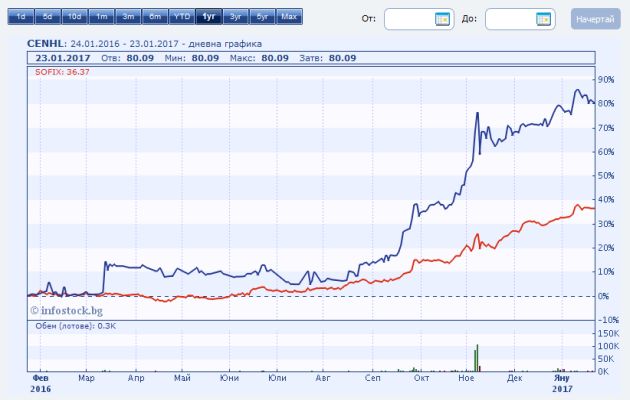Show the Max range chart

(289, 17)
